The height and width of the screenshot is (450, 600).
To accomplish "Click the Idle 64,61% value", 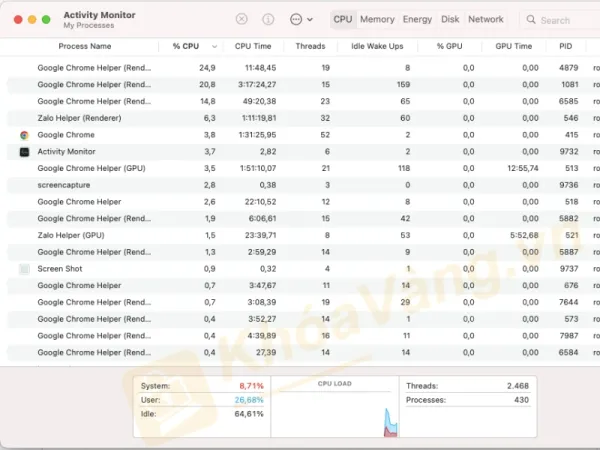I will 249,414.
